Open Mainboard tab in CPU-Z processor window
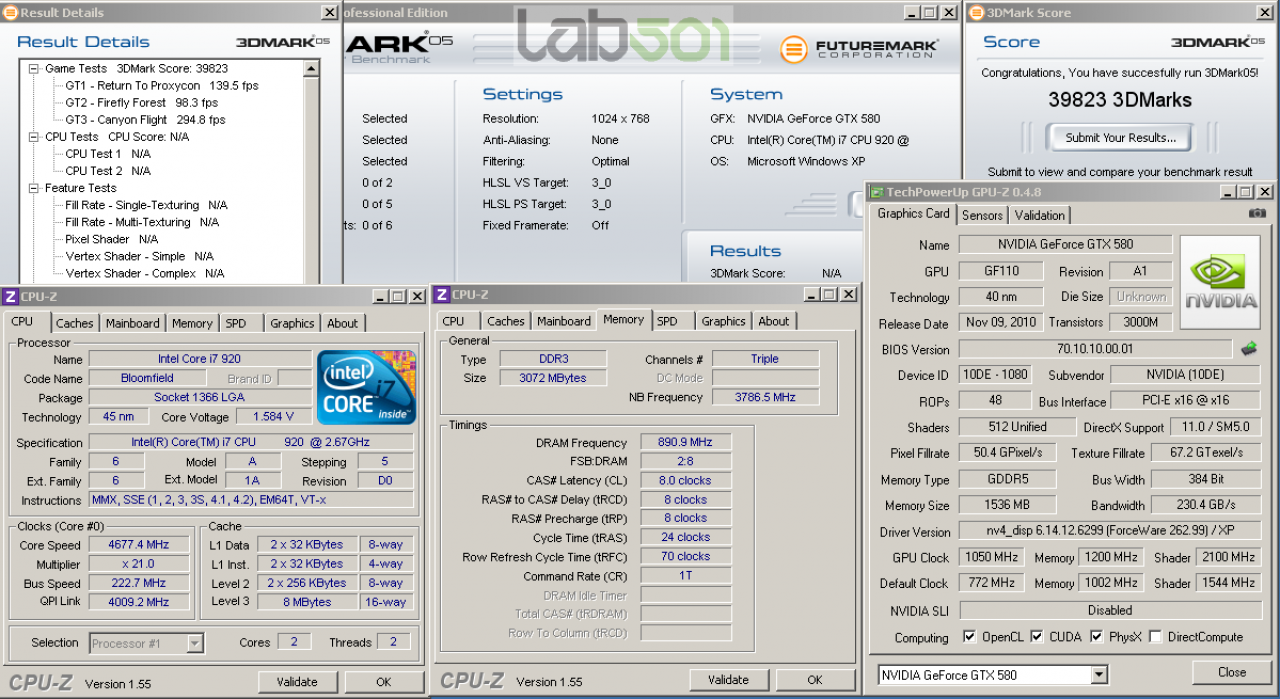Screen dimensions: 1280x699 click(x=133, y=323)
